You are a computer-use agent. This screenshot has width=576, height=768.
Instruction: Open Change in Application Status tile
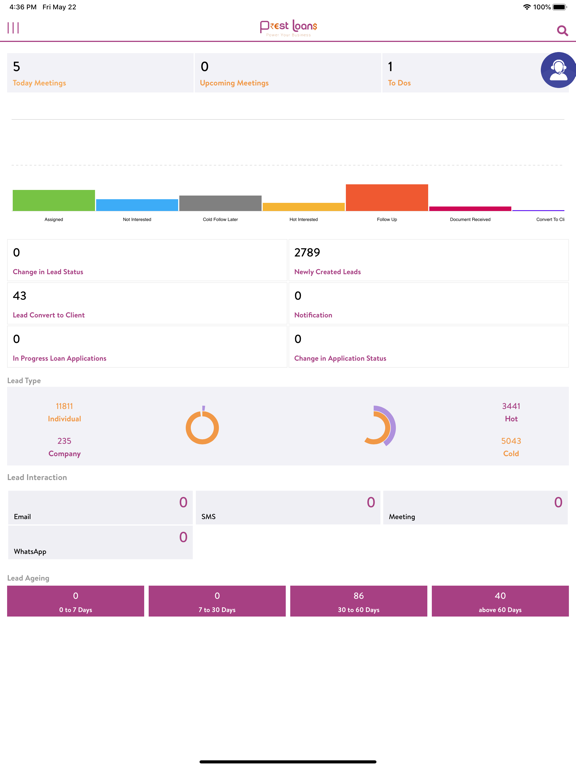[429, 347]
